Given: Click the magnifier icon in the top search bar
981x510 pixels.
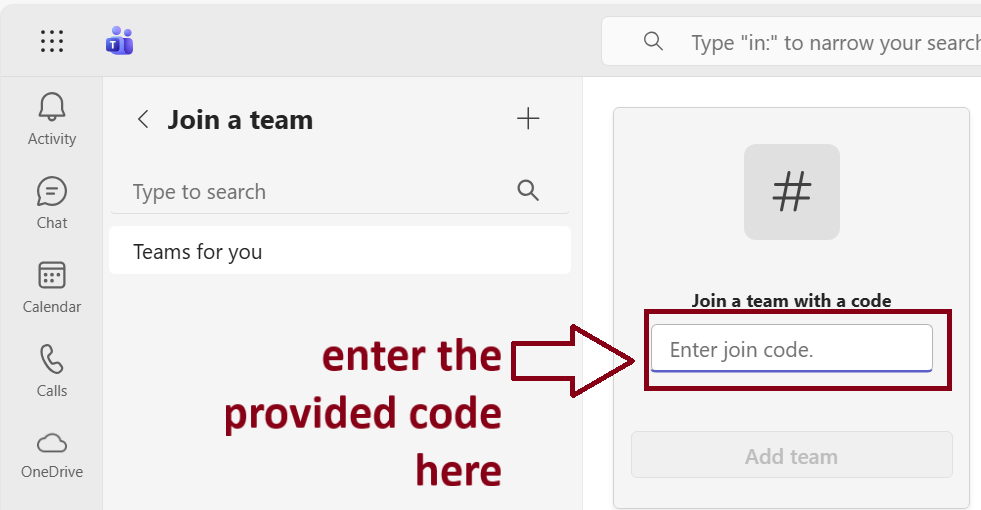Looking at the screenshot, I should 653,41.
